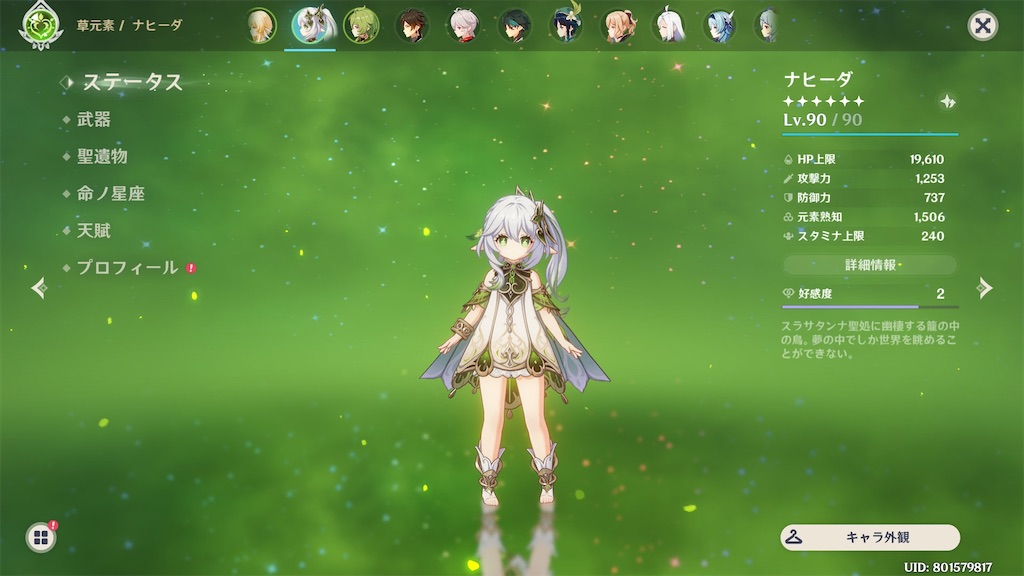Click the Dendro element emblem icon

pos(40,26)
